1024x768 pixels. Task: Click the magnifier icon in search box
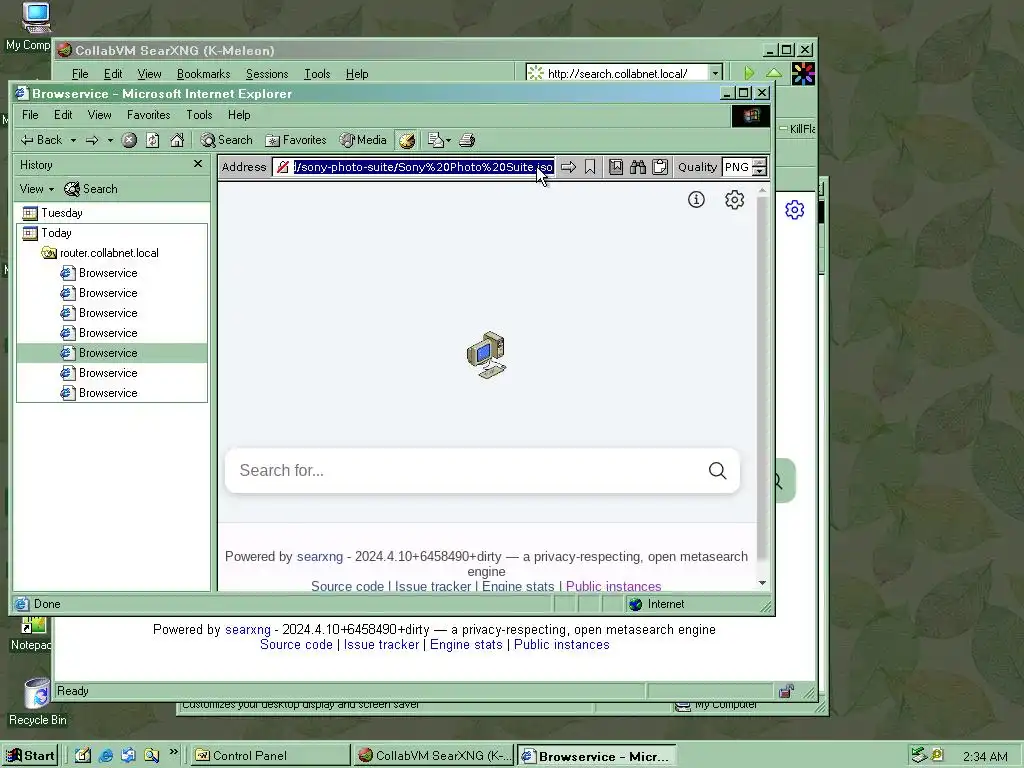tap(718, 470)
